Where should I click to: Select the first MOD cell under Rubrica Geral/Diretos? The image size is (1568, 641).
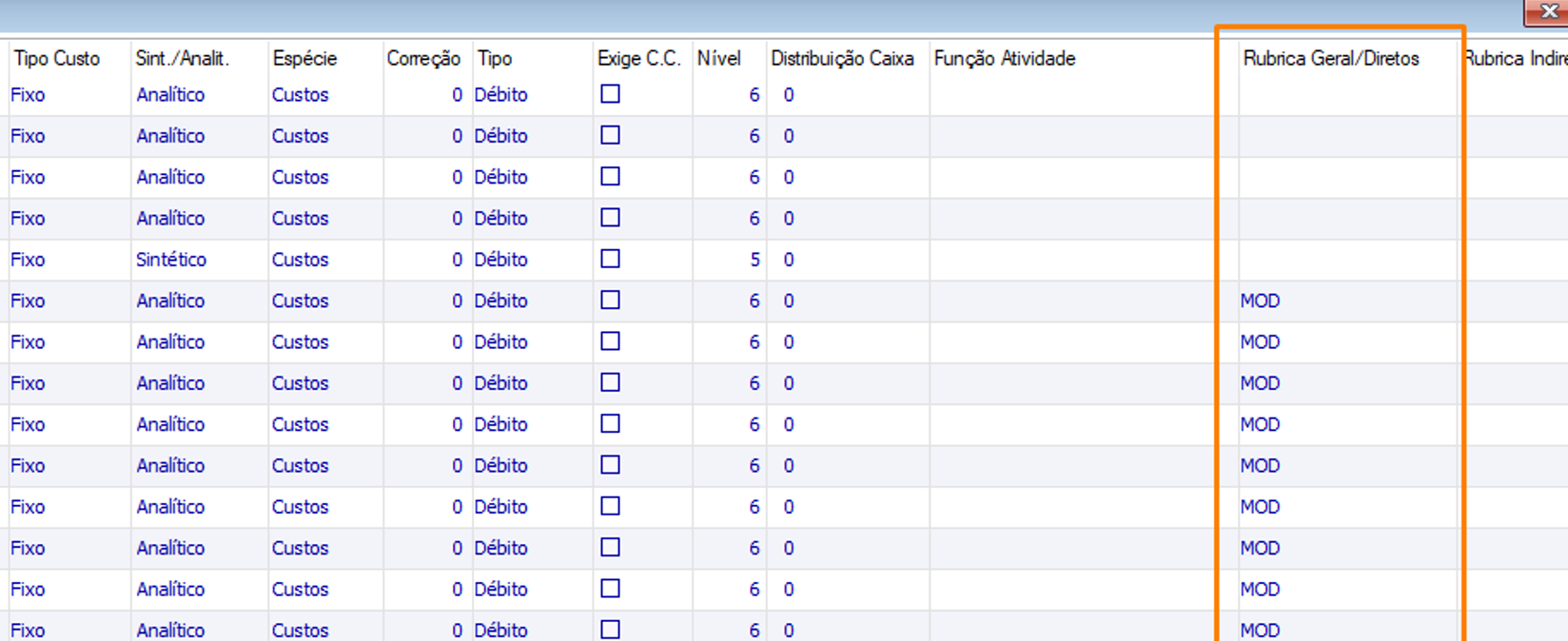tap(1261, 301)
